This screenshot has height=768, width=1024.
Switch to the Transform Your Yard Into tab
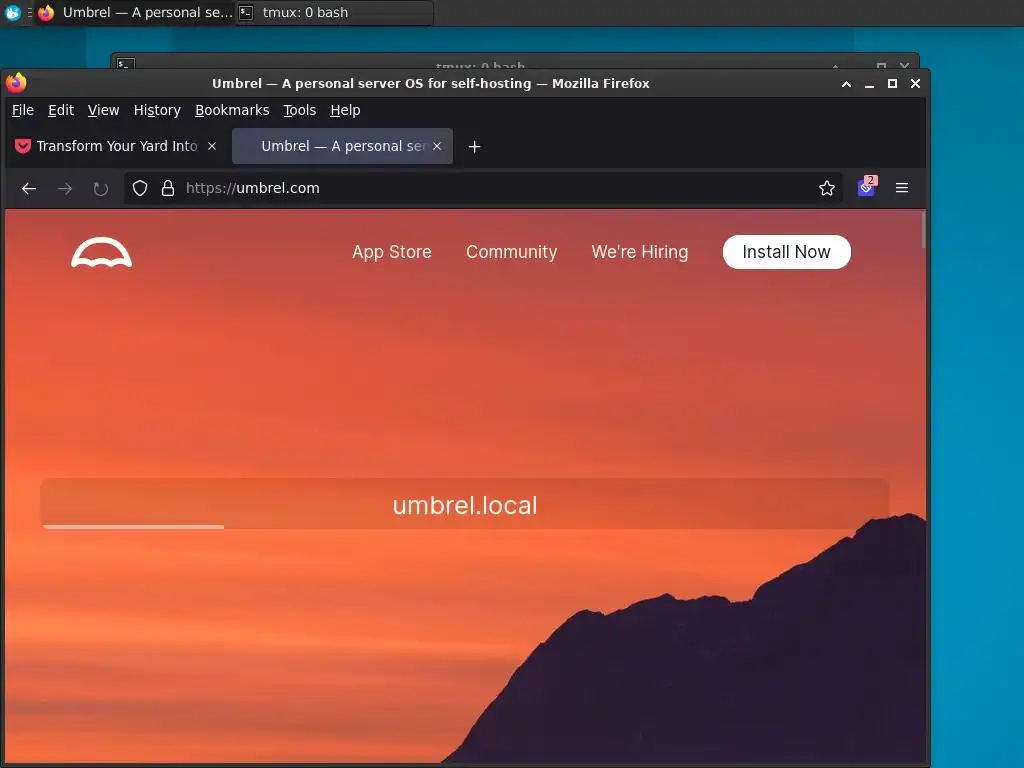tap(116, 146)
